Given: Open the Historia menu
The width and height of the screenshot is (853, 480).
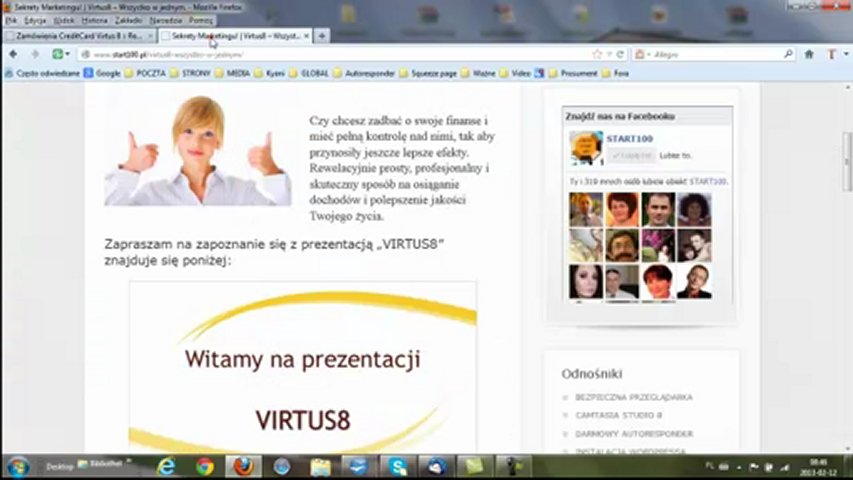Looking at the screenshot, I should (x=94, y=20).
